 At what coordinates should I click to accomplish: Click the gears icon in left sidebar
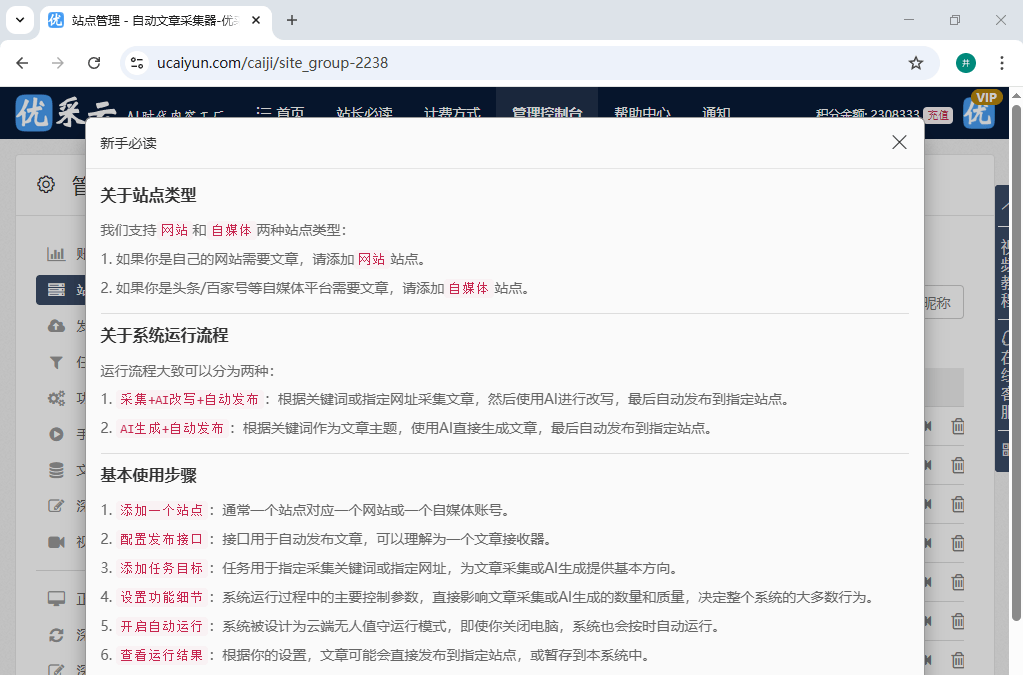[x=57, y=398]
